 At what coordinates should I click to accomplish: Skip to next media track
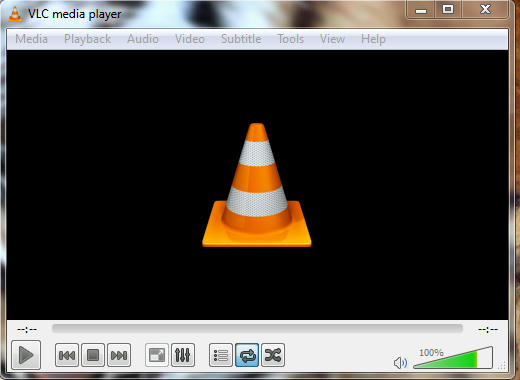pos(119,355)
